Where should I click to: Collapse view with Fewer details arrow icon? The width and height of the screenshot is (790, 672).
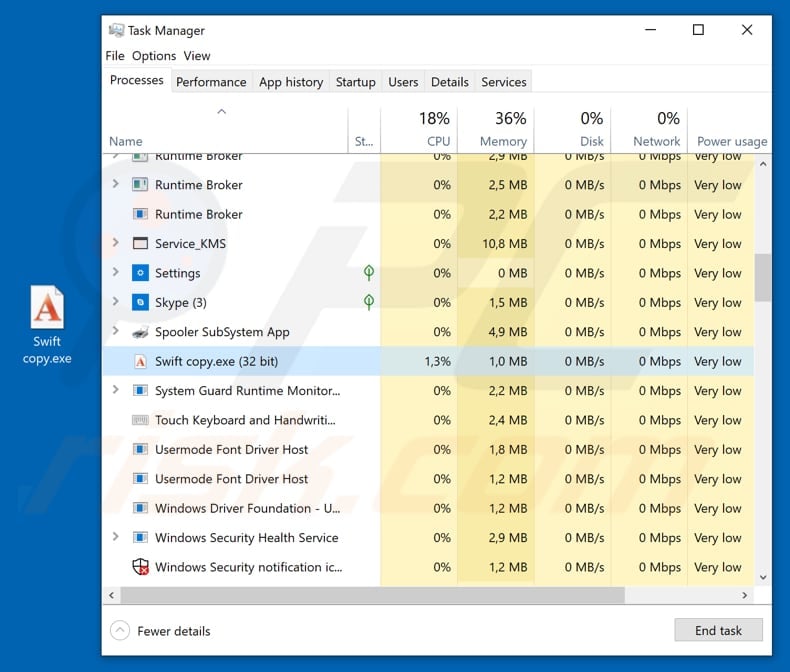120,631
